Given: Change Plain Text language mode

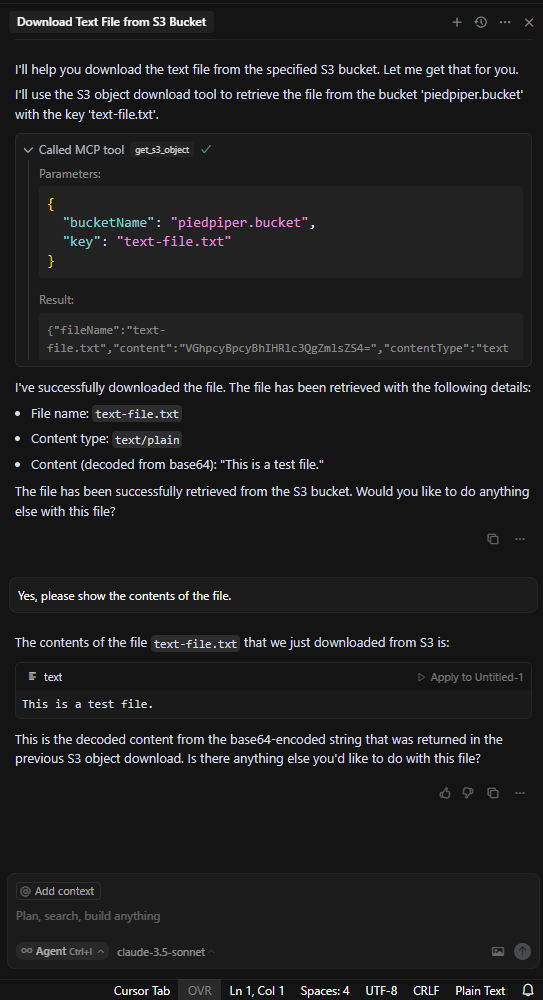Looking at the screenshot, I should [480, 990].
